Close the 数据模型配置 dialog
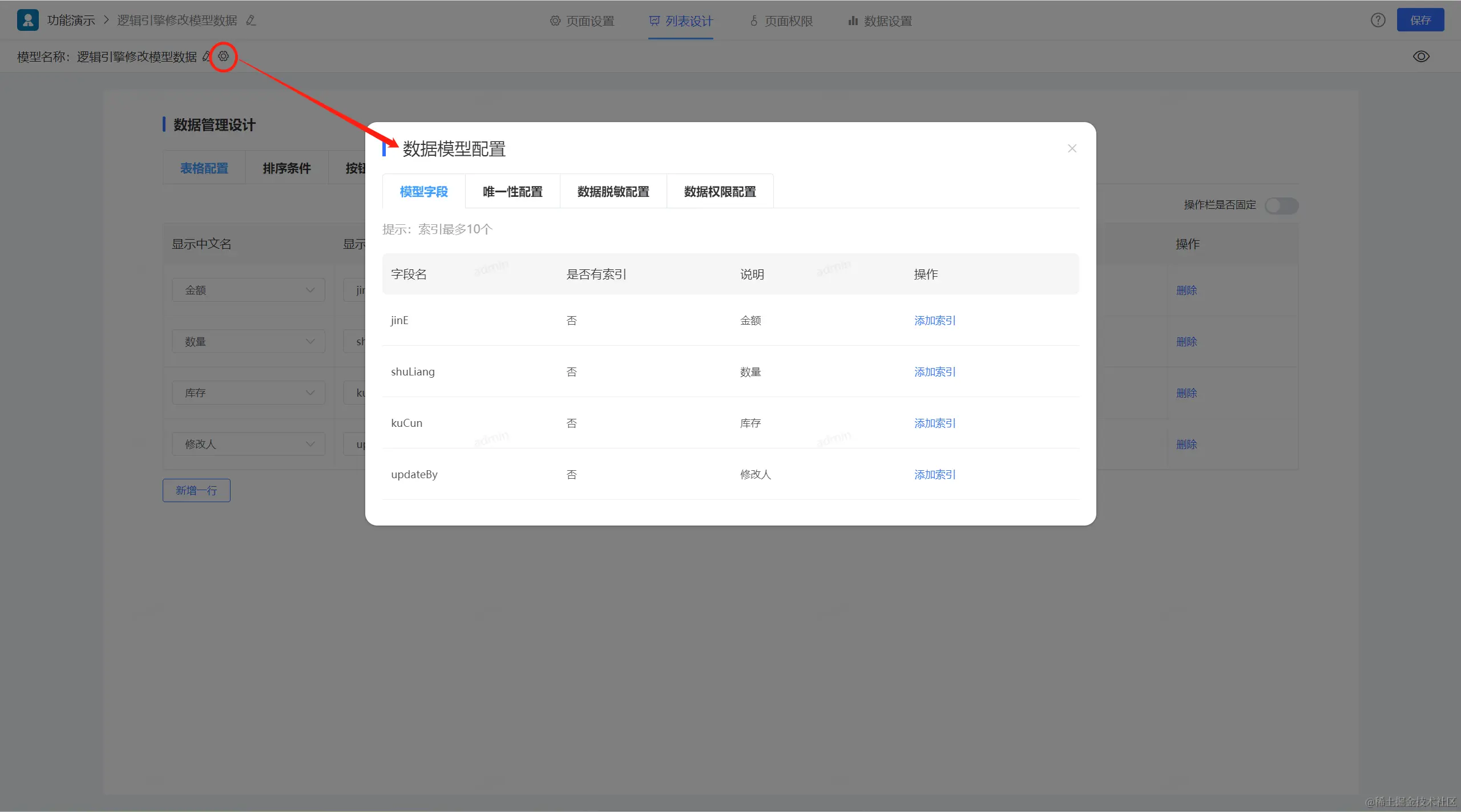The image size is (1461, 812). (x=1072, y=148)
